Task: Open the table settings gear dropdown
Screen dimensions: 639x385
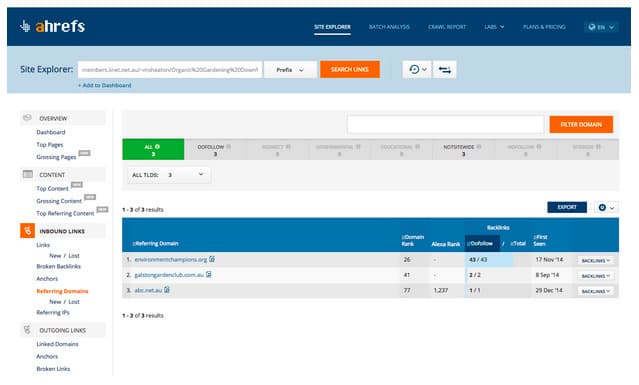Action: click(x=606, y=207)
